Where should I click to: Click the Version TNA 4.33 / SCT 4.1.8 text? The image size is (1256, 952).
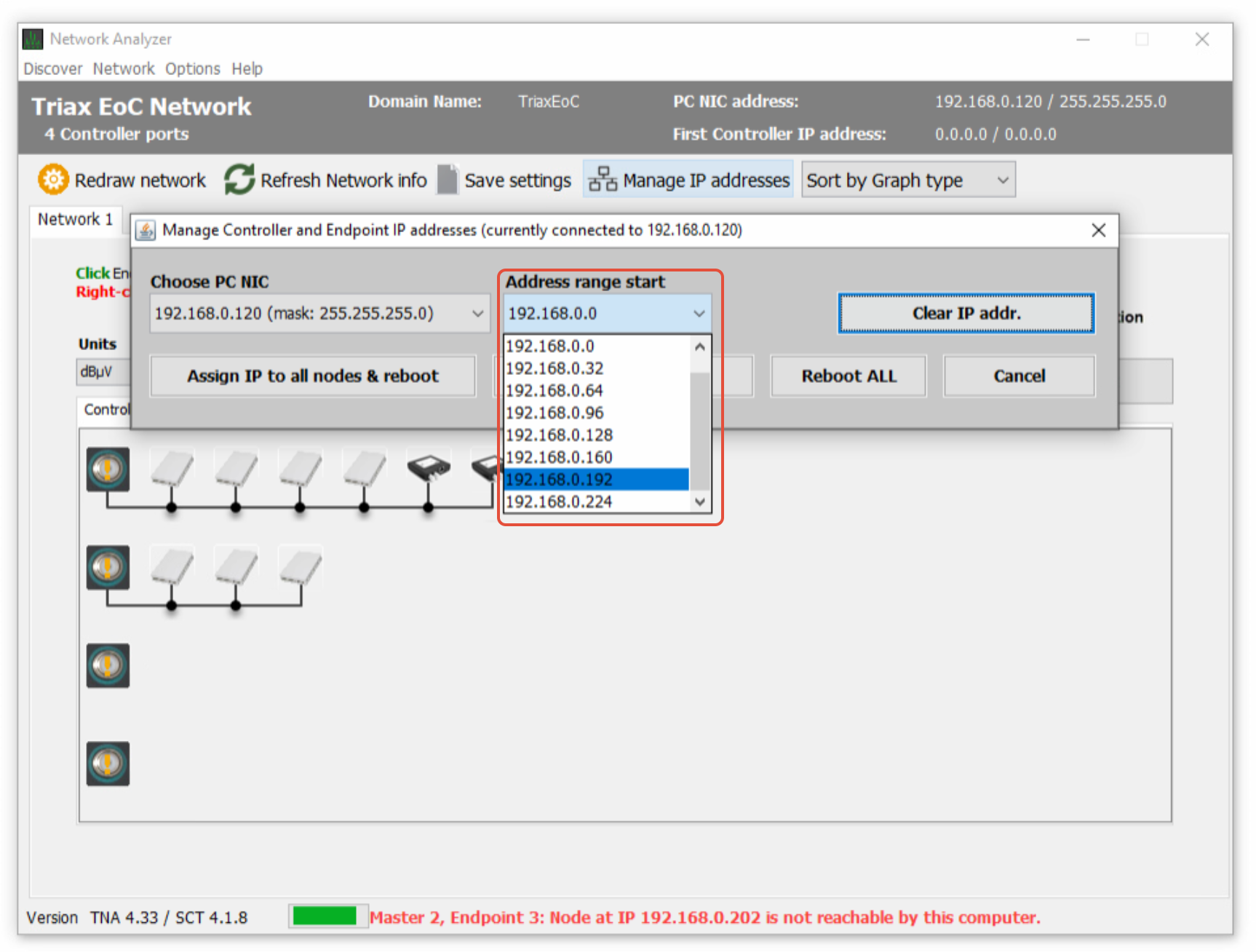coord(137,917)
